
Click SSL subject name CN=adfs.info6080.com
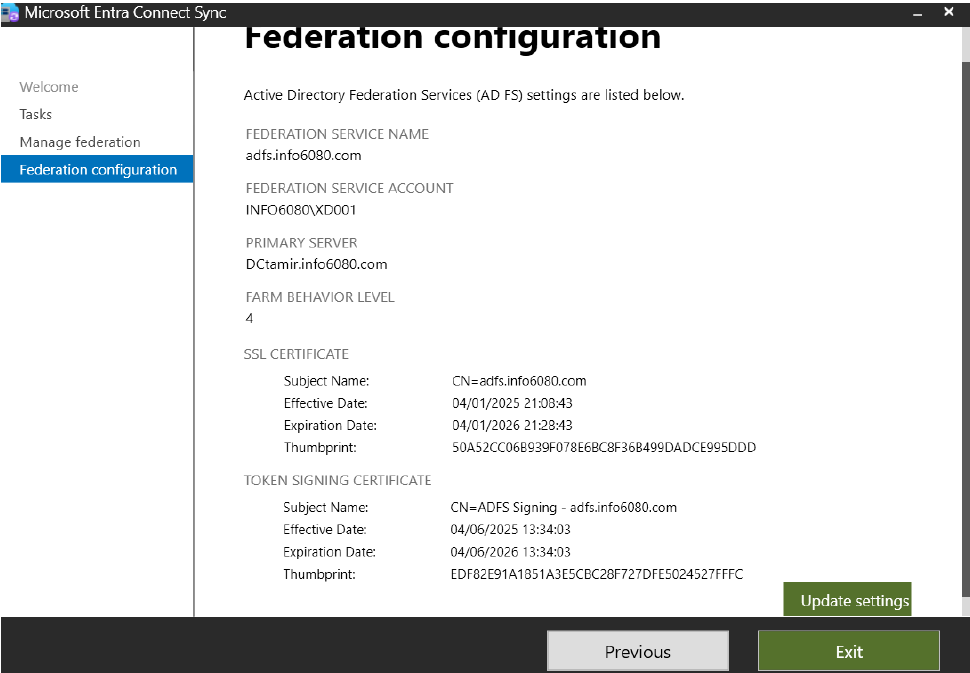click(x=519, y=381)
